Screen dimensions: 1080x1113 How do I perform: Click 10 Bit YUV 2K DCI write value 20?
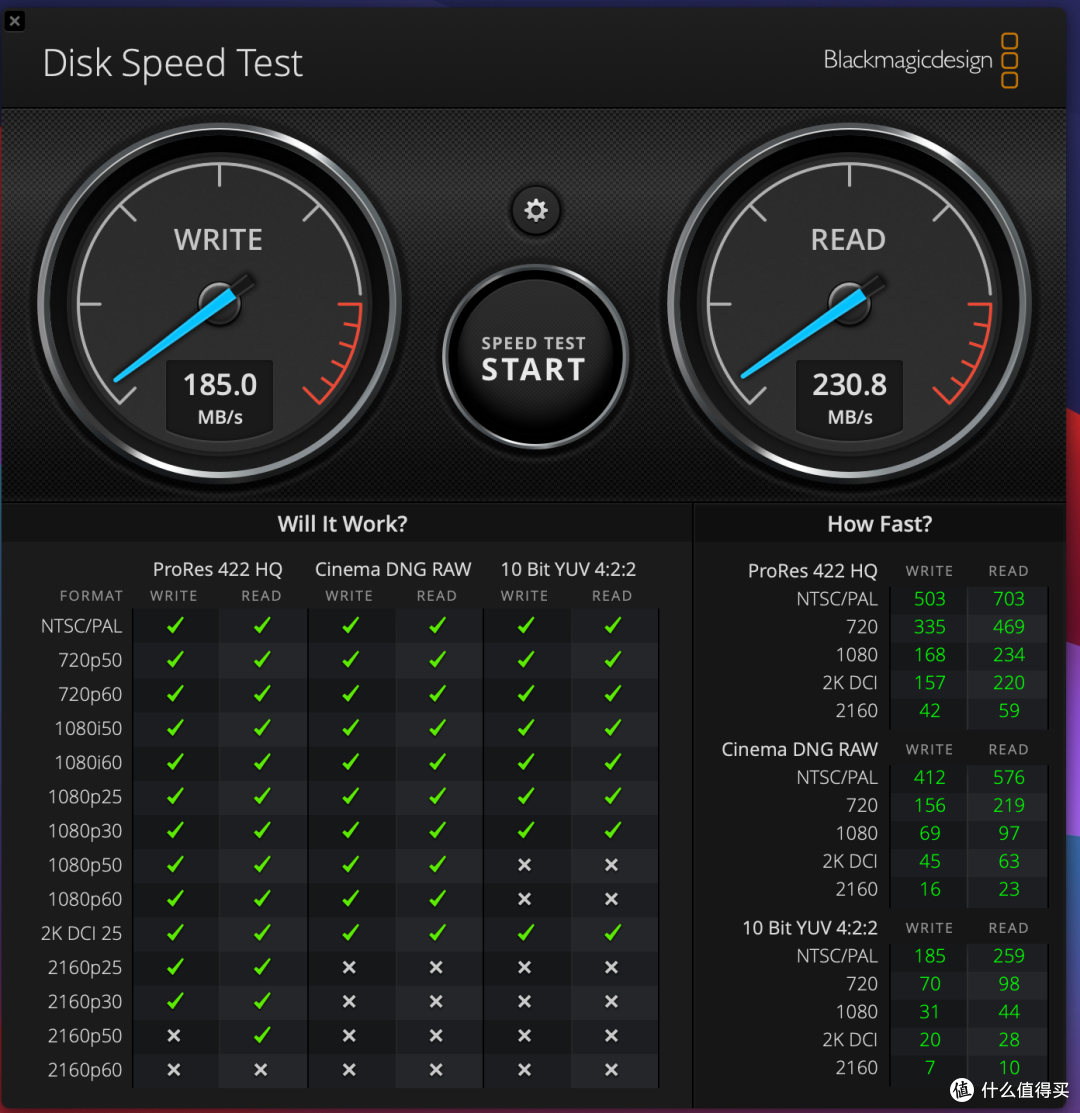click(930, 1040)
